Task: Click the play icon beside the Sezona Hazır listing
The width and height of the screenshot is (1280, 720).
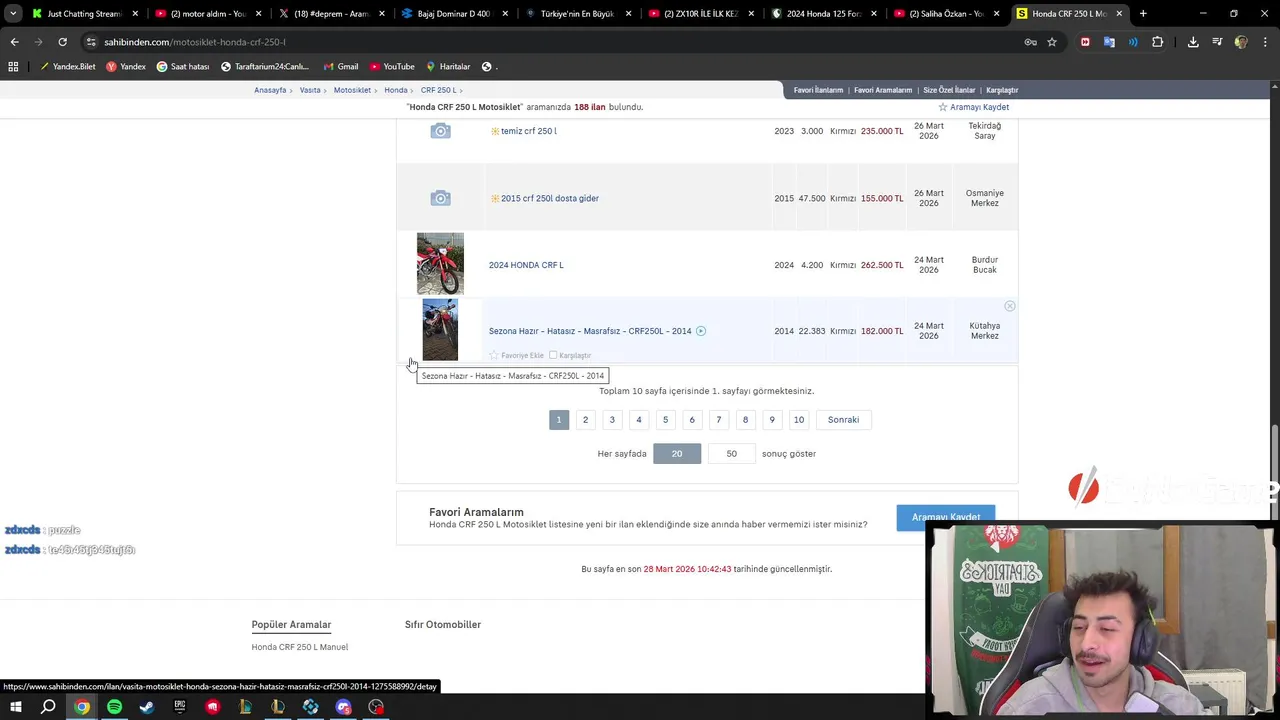Action: pyautogui.click(x=701, y=331)
